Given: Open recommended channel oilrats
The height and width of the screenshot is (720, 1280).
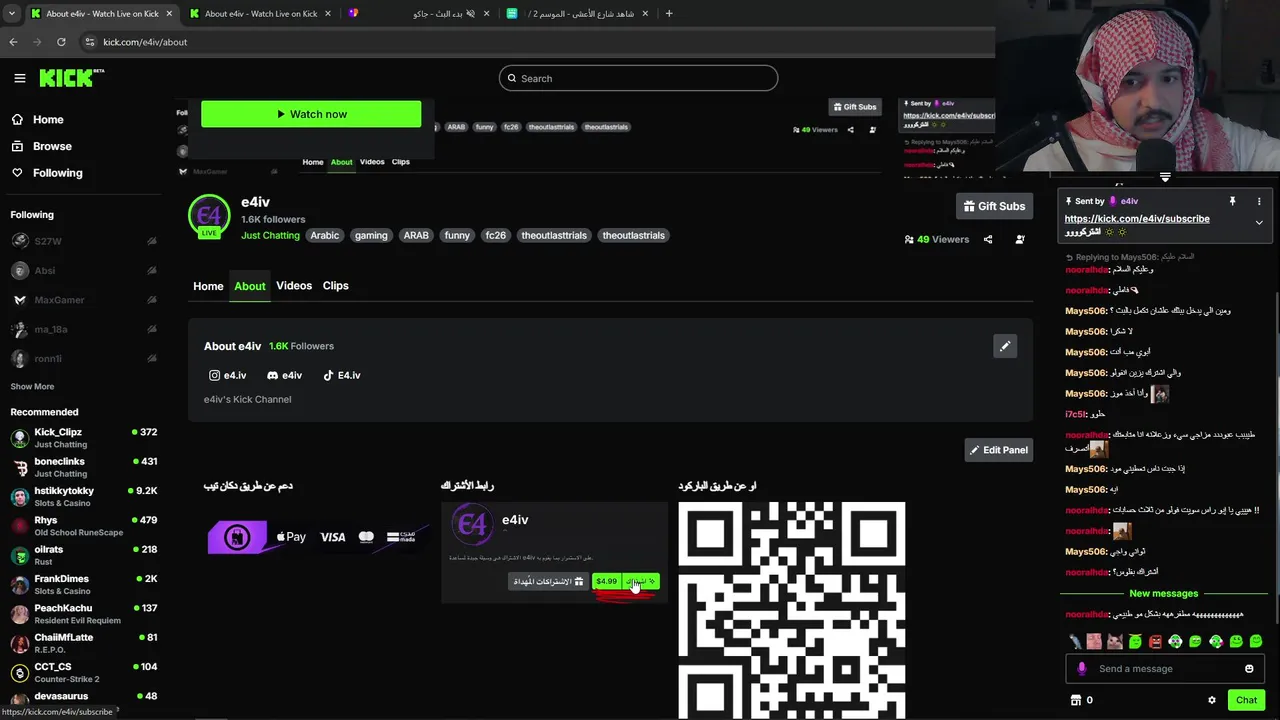Looking at the screenshot, I should click(84, 555).
